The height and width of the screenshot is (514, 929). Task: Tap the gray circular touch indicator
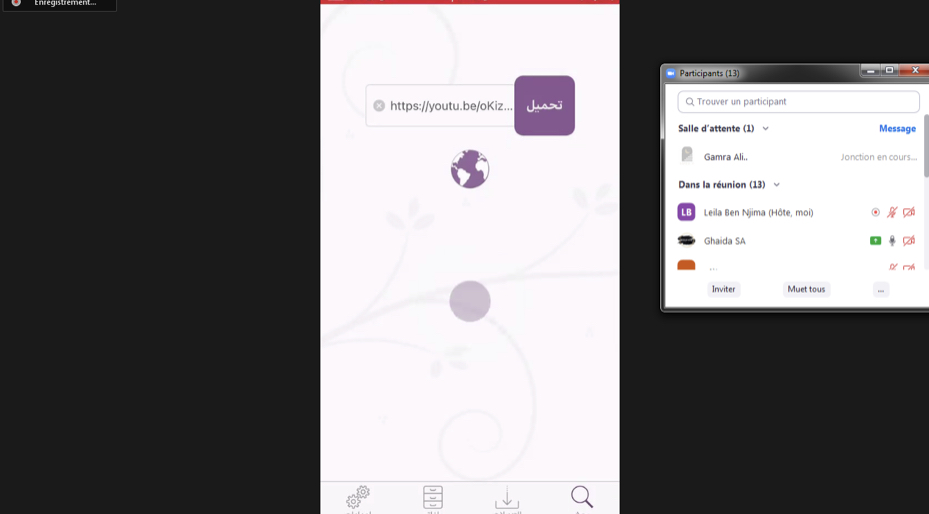[x=470, y=301]
